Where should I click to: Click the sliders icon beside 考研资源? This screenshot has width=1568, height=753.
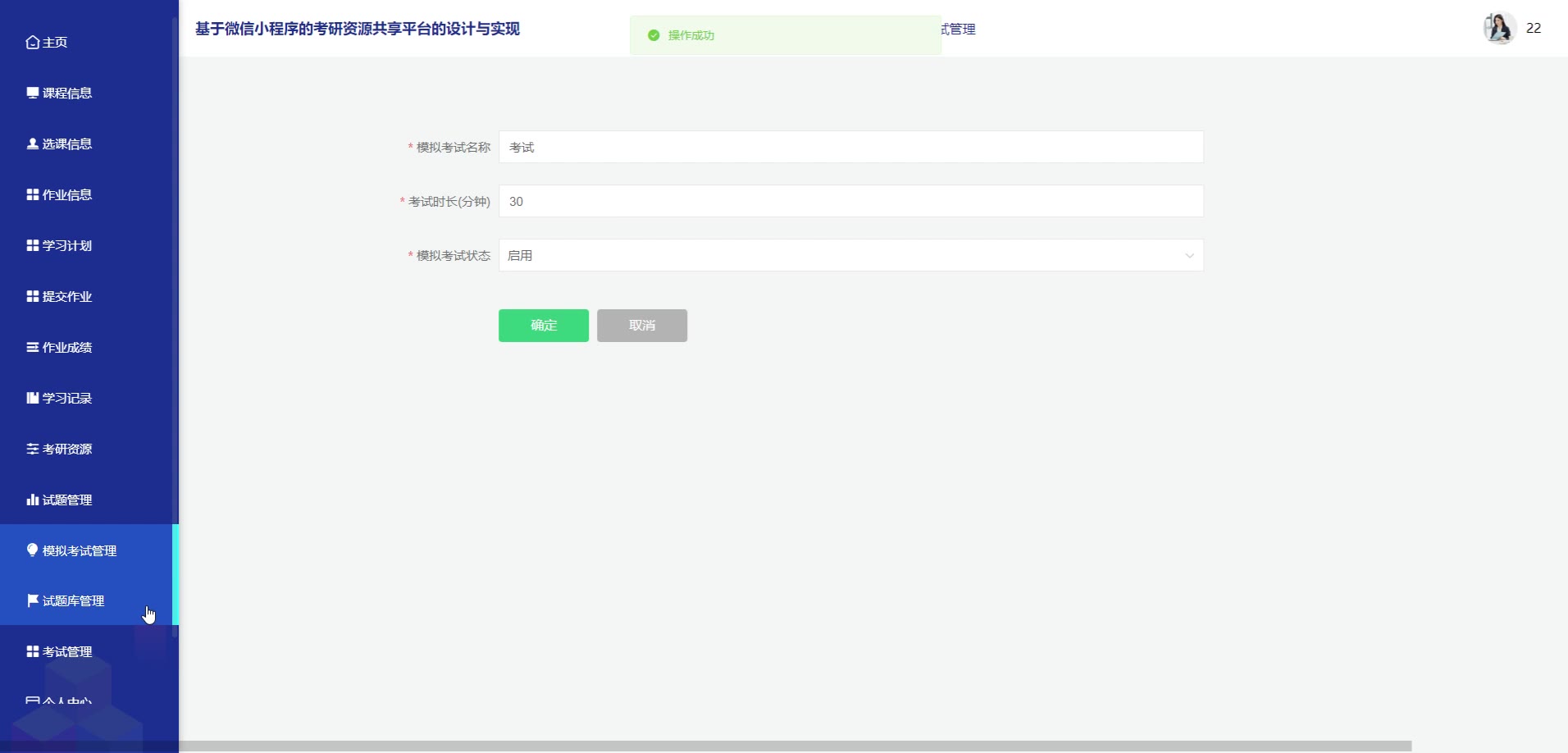[x=33, y=449]
